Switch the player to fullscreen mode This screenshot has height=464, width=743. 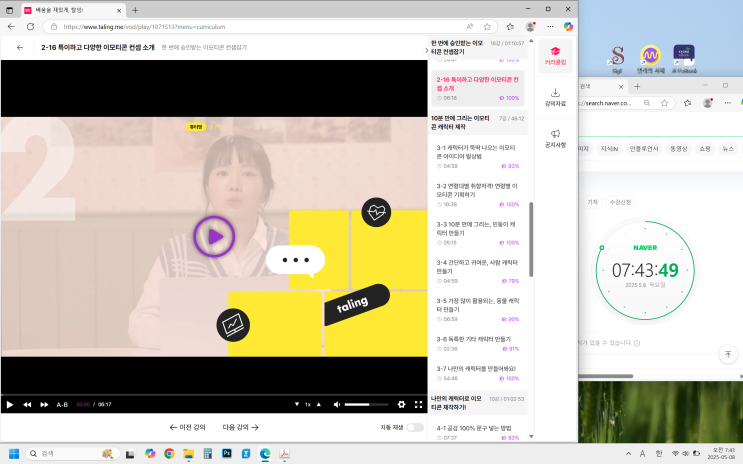tap(418, 404)
